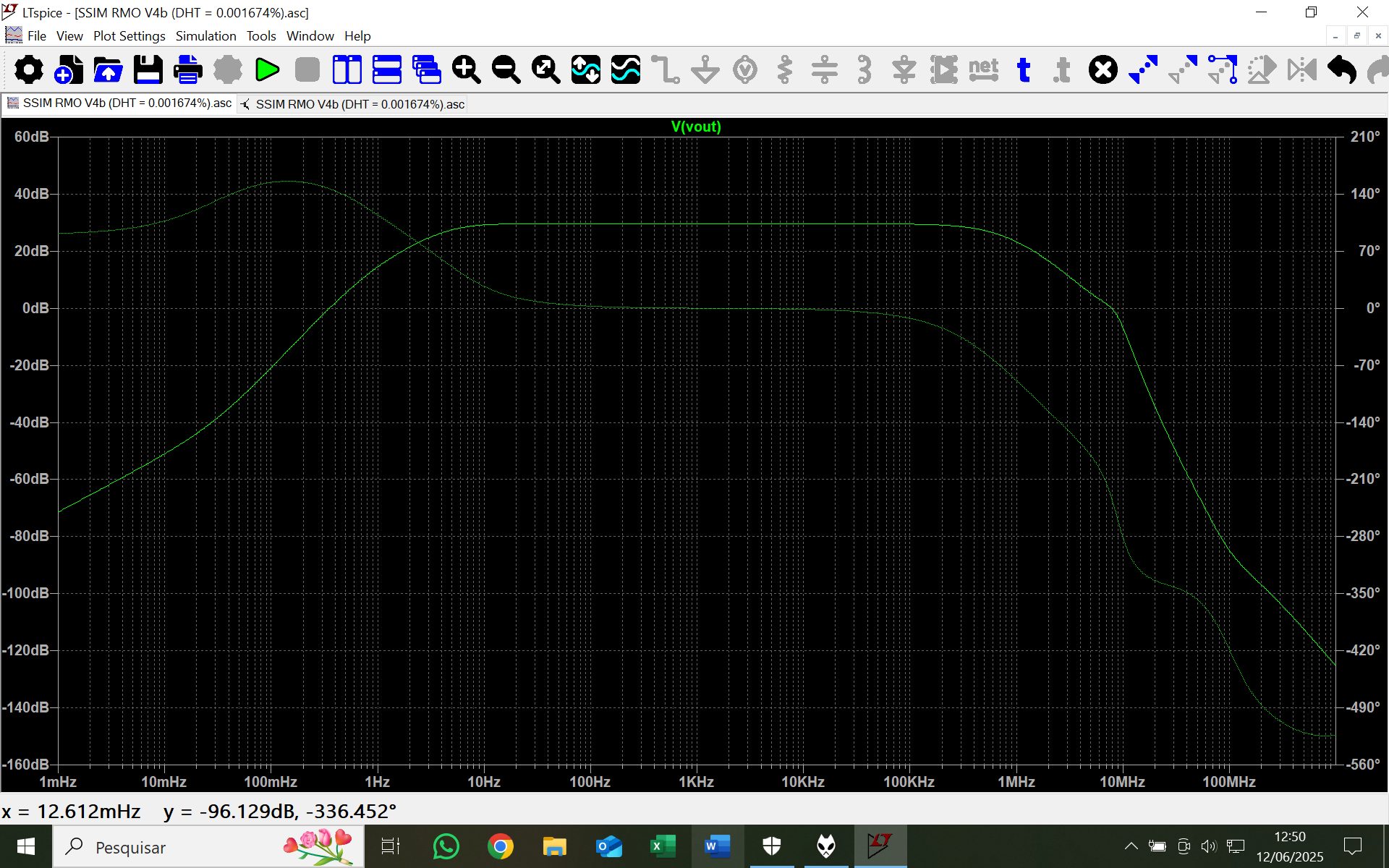Open WhatsApp from the taskbar
1389x868 pixels.
(446, 846)
